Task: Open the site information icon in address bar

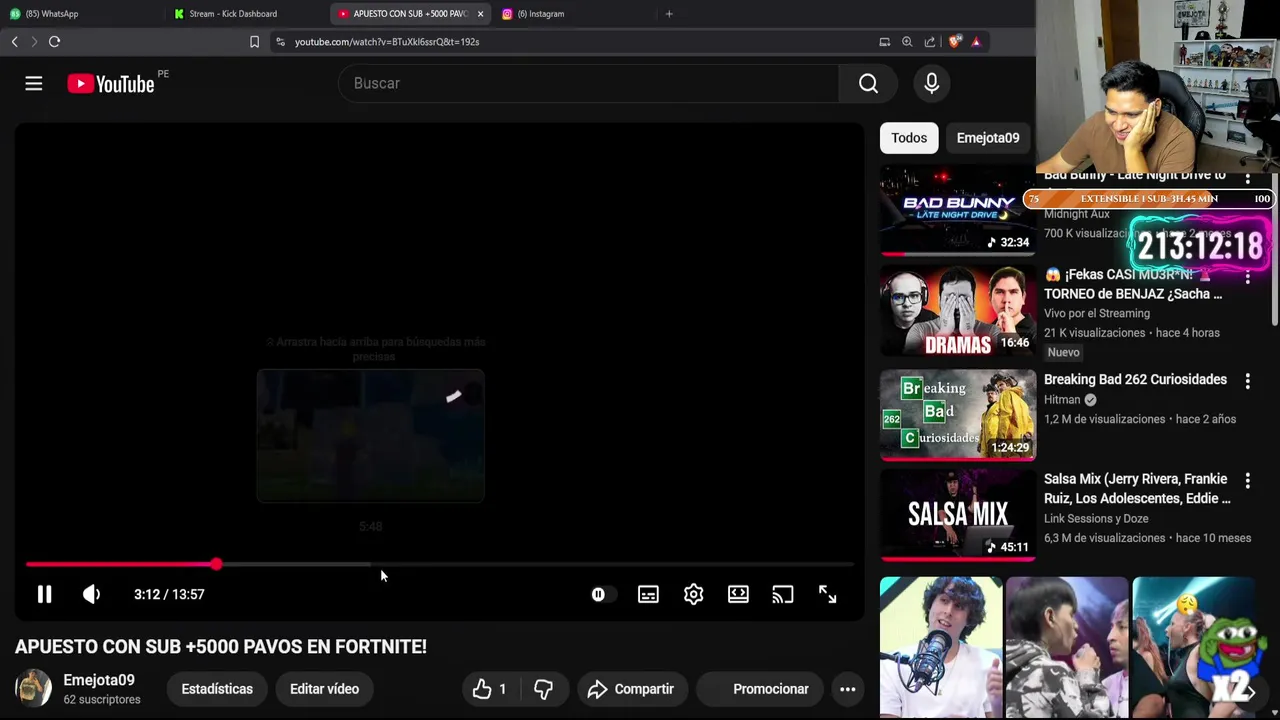Action: tap(281, 42)
